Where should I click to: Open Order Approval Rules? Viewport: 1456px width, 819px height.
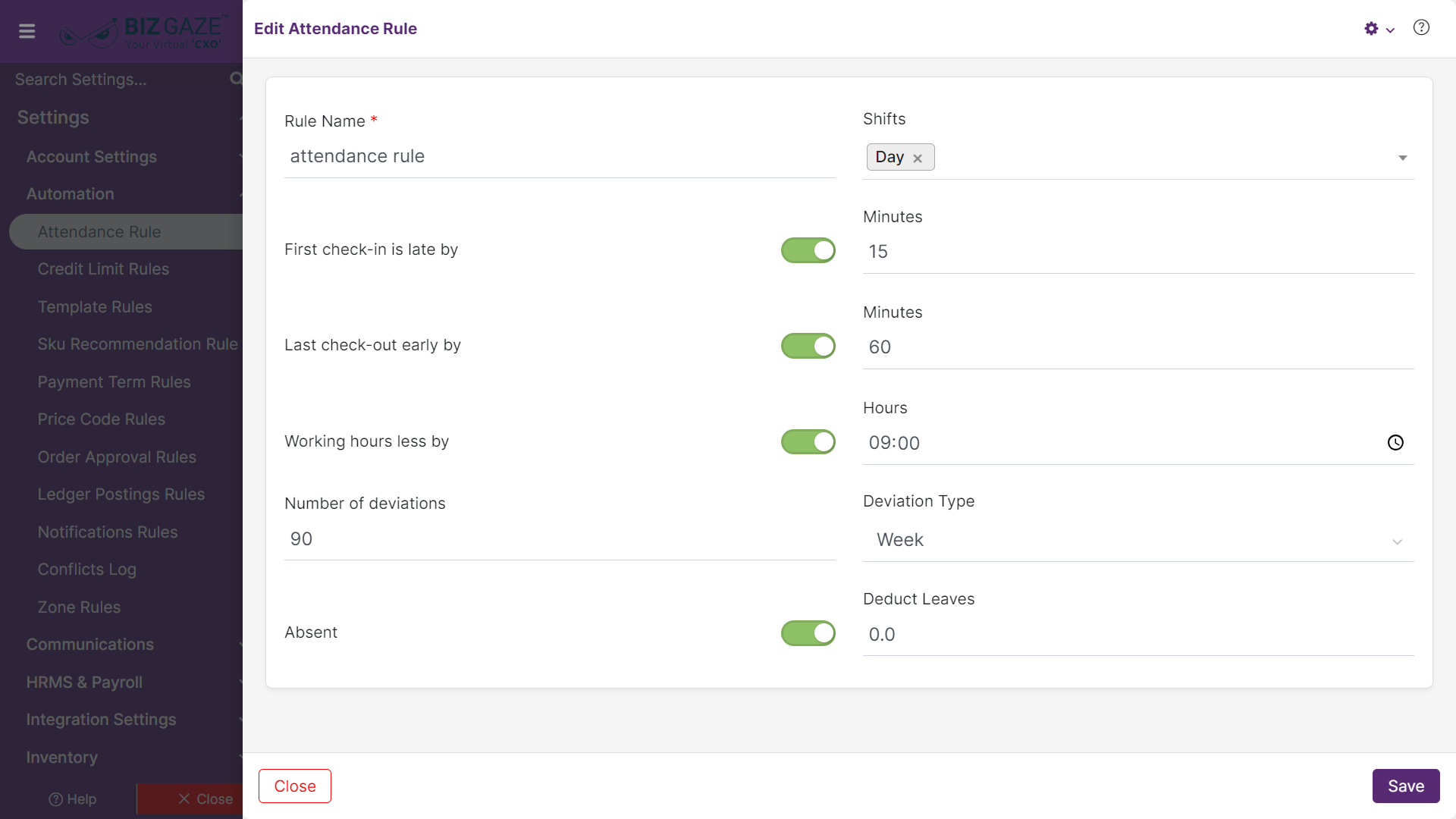point(117,457)
